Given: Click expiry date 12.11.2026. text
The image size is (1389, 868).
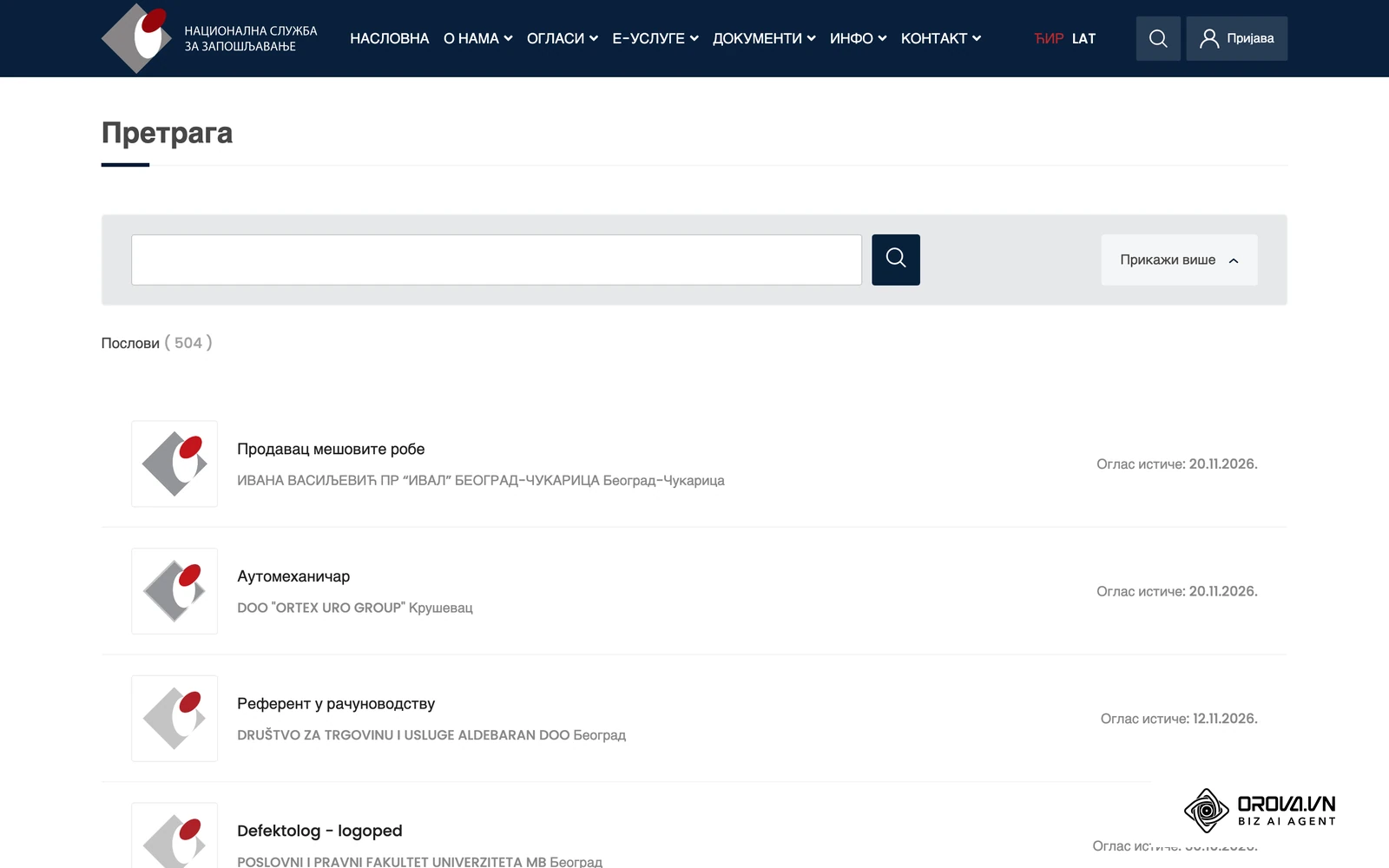Looking at the screenshot, I should (1225, 719).
